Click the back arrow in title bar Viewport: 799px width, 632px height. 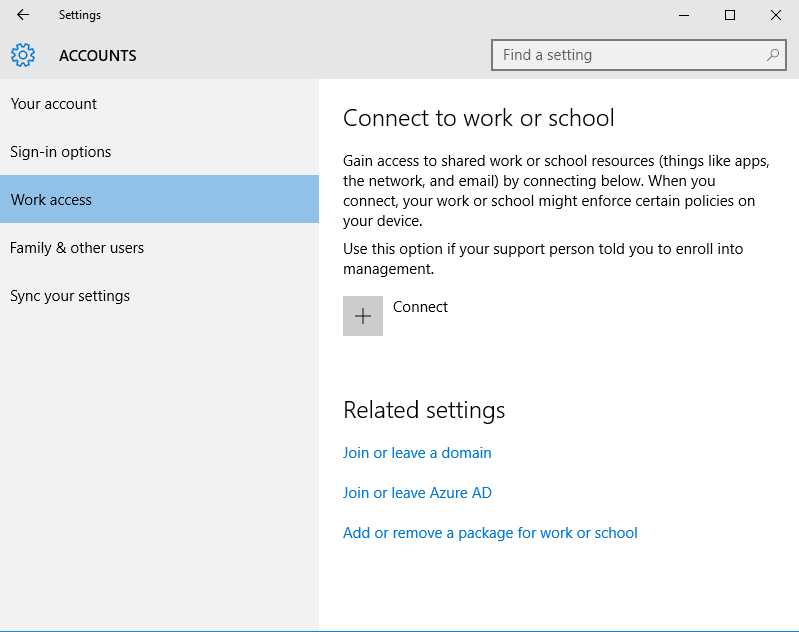pos(23,15)
